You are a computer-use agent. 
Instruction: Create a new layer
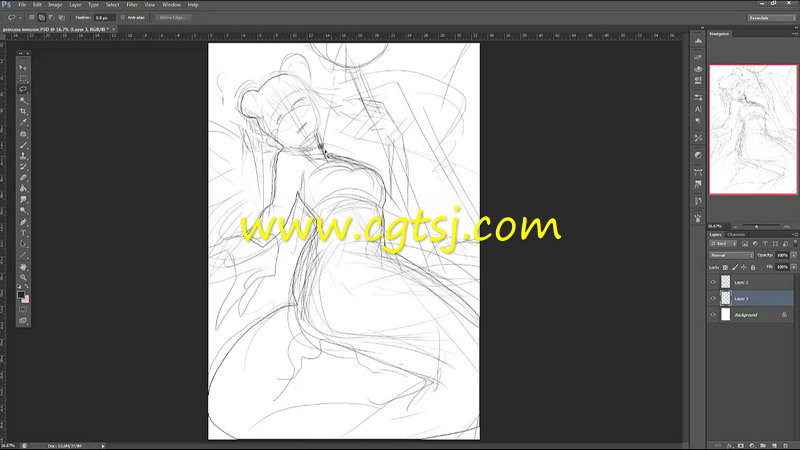(774, 446)
